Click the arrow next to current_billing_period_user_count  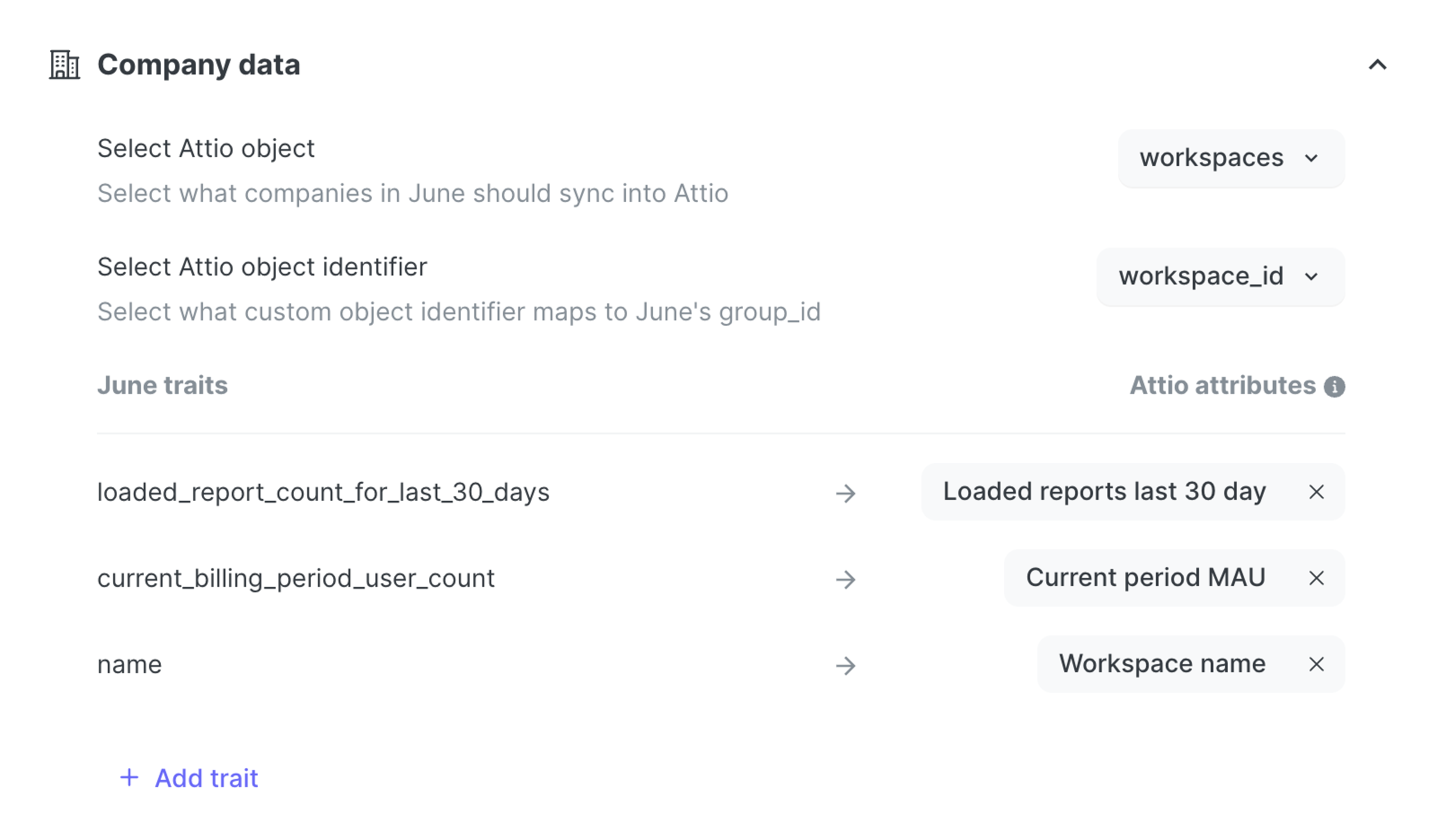coord(845,580)
